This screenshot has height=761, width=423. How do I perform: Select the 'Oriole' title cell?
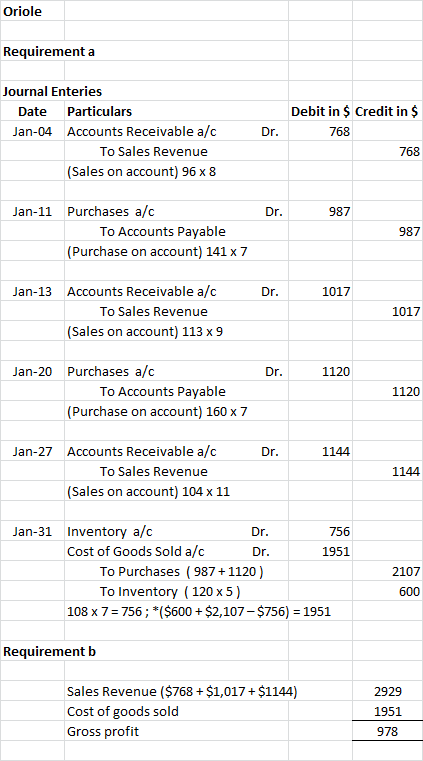pos(32,11)
